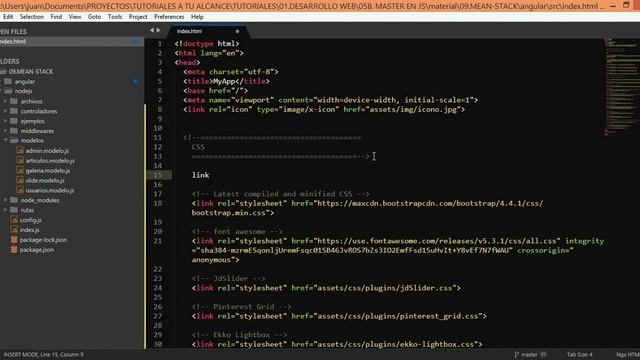Click the ekko-lightbox.css href text
The width and height of the screenshot is (640, 360).
click(x=395, y=344)
